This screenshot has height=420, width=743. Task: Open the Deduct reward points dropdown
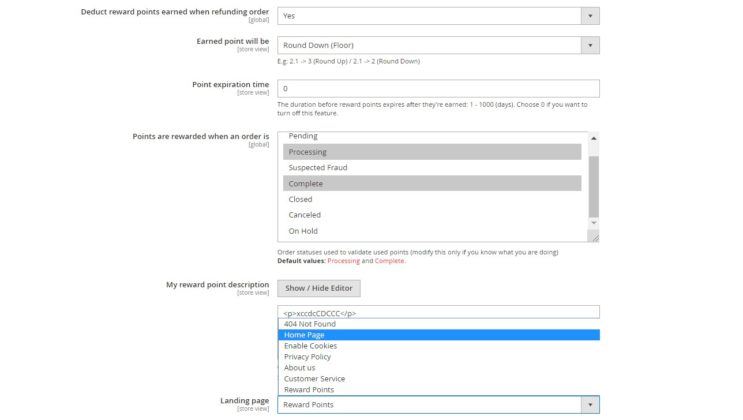click(438, 16)
